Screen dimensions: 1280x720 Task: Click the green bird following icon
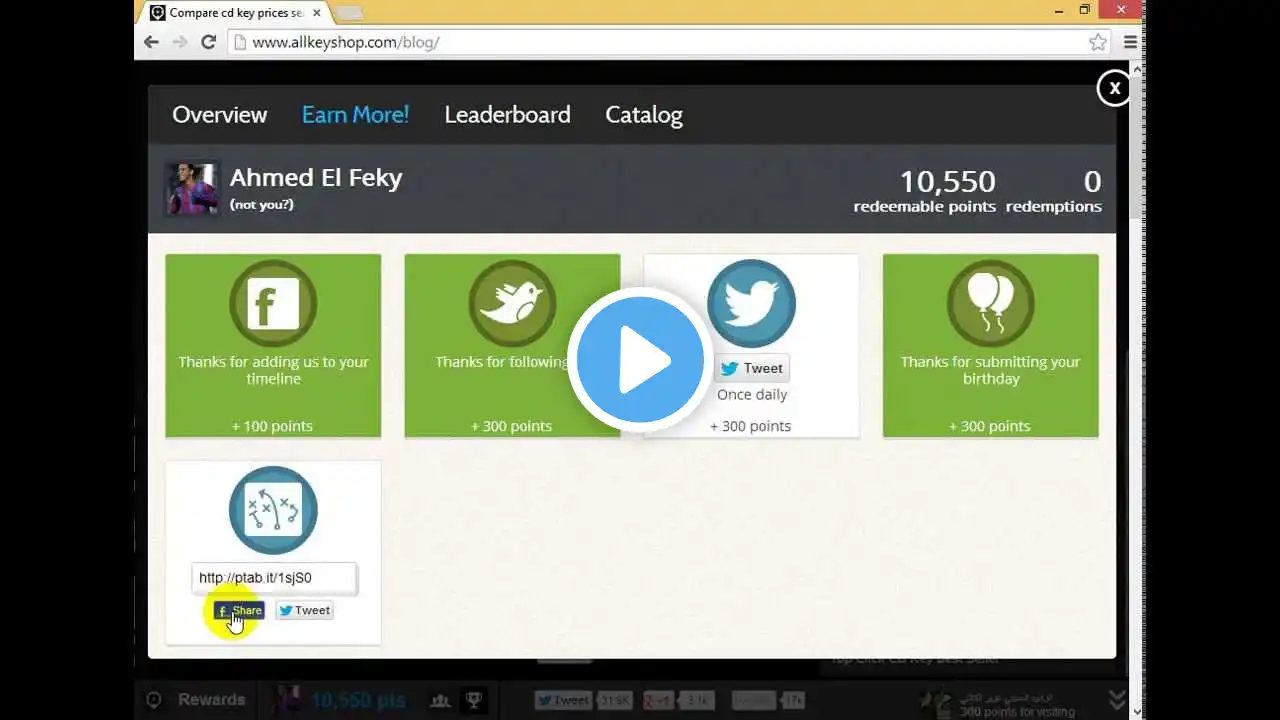pyautogui.click(x=512, y=303)
